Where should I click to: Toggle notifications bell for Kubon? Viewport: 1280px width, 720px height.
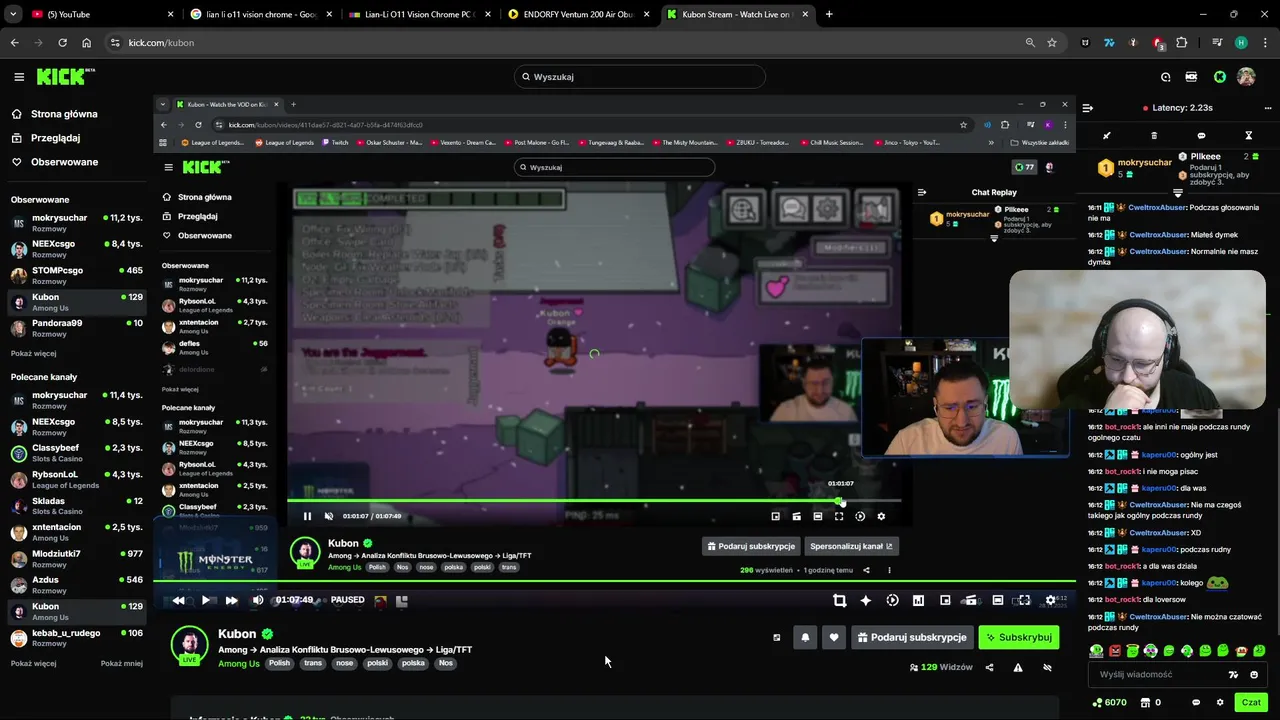805,637
